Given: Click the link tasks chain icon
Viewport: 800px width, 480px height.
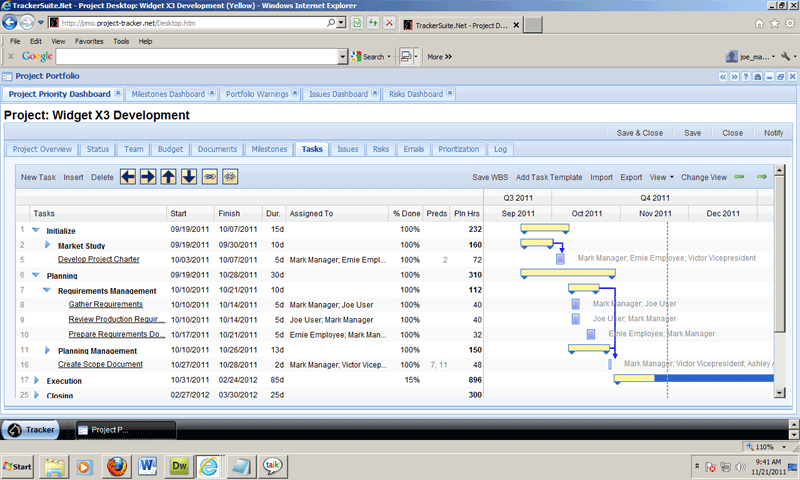Looking at the screenshot, I should tap(210, 177).
